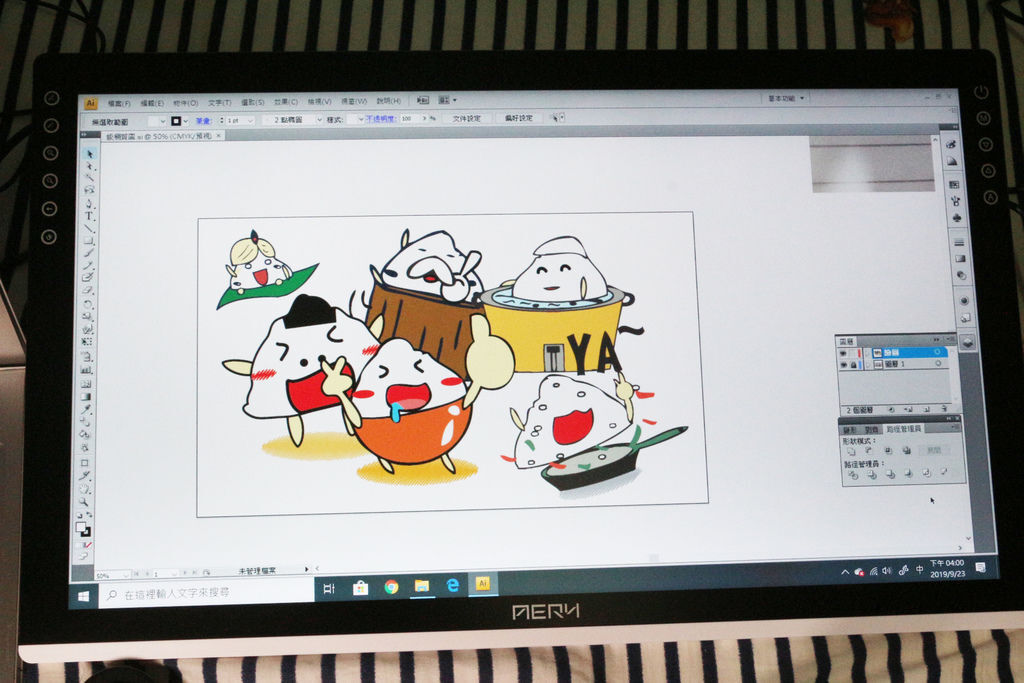The image size is (1024, 683).
Task: Click the 展開 button in Pathfinder panel
Action: click(x=934, y=450)
